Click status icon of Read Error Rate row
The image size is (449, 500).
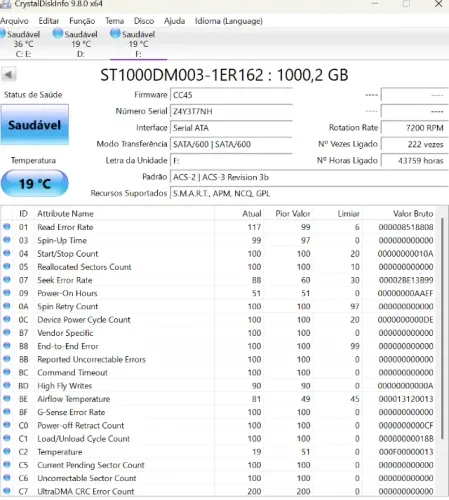point(7,227)
